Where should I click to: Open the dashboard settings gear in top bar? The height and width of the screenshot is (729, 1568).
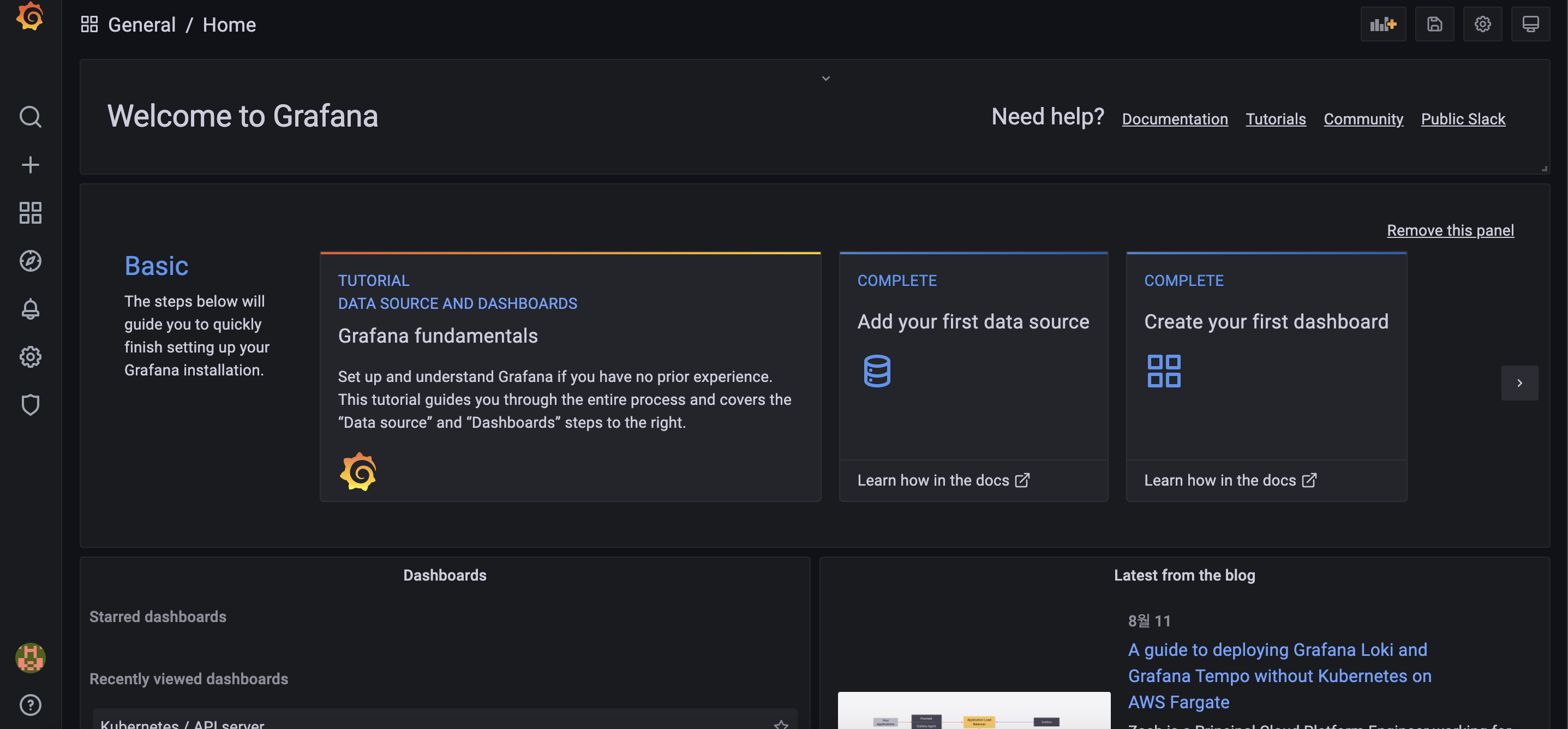[x=1482, y=25]
